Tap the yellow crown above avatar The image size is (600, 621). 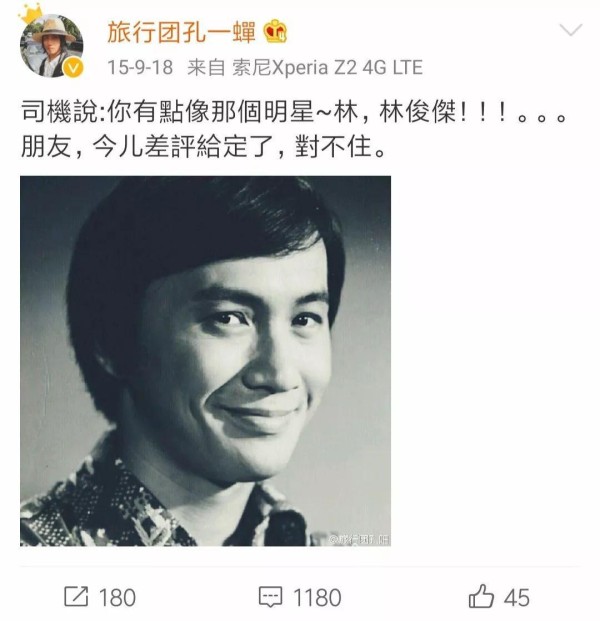tap(30, 14)
